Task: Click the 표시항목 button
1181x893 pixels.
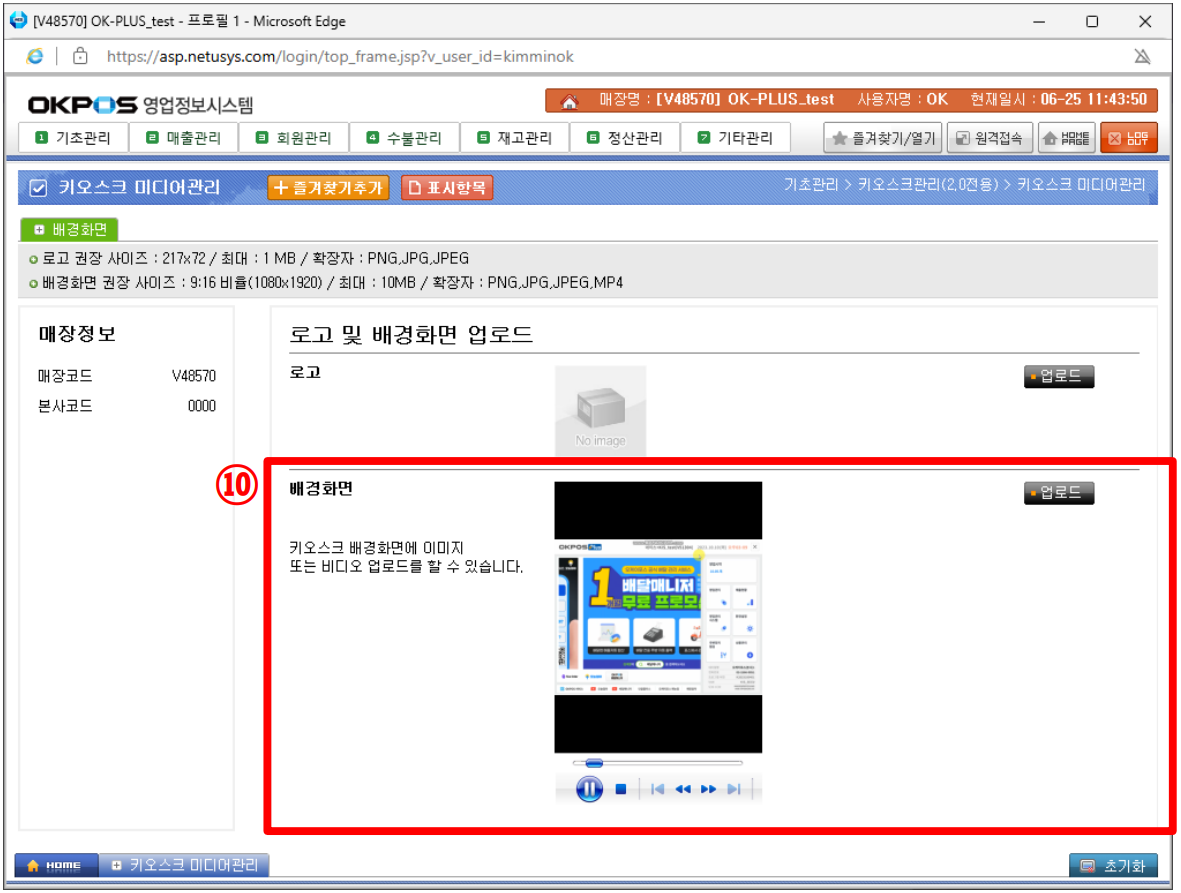Action: pos(447,187)
